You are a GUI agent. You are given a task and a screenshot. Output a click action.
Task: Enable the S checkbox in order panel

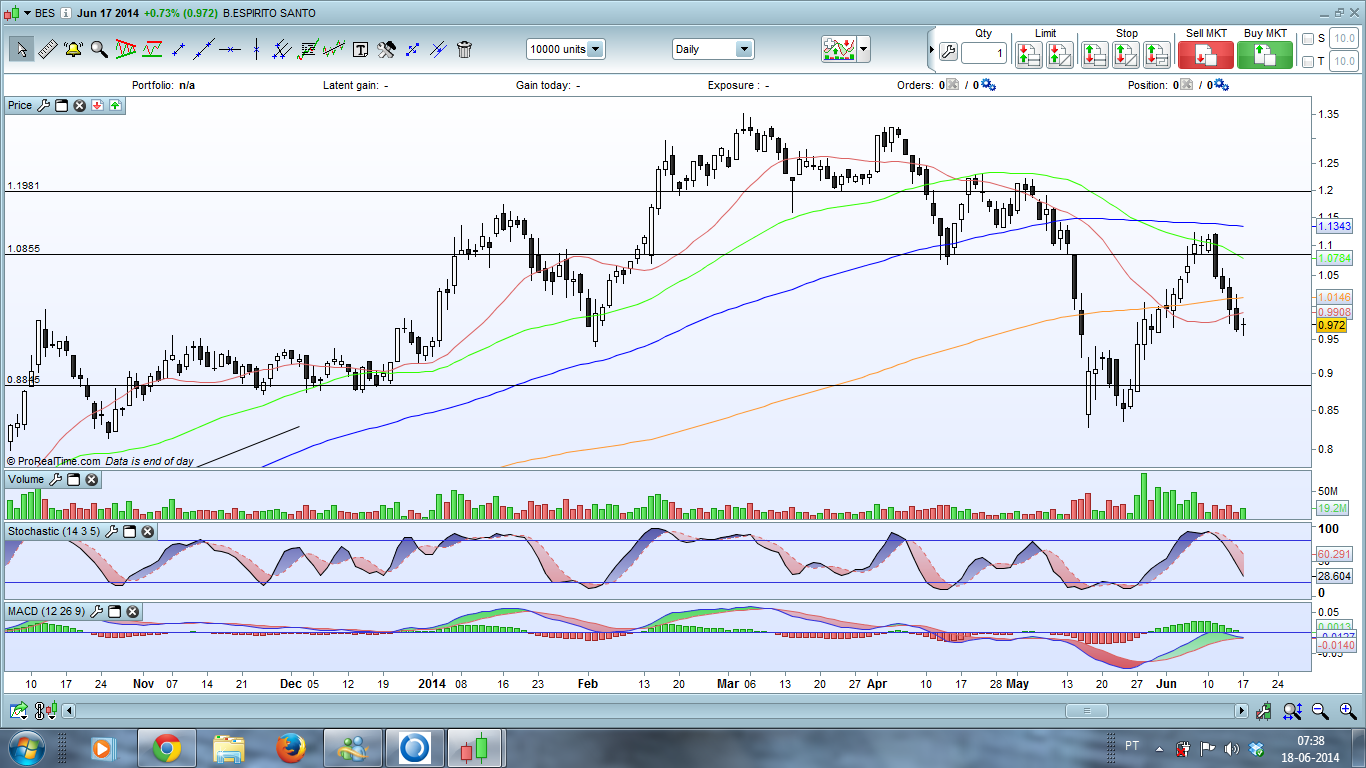pos(1308,39)
